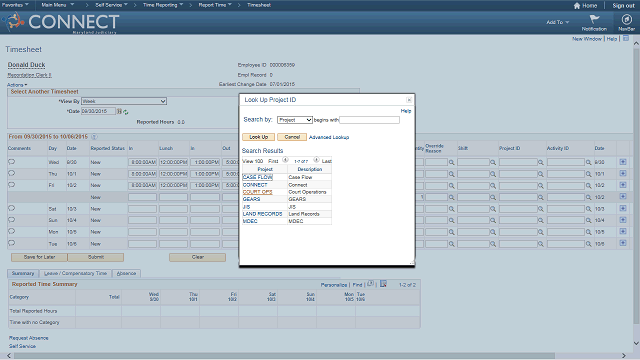Click the begins with search input field
Viewport: 640px width, 360px height.
point(369,120)
